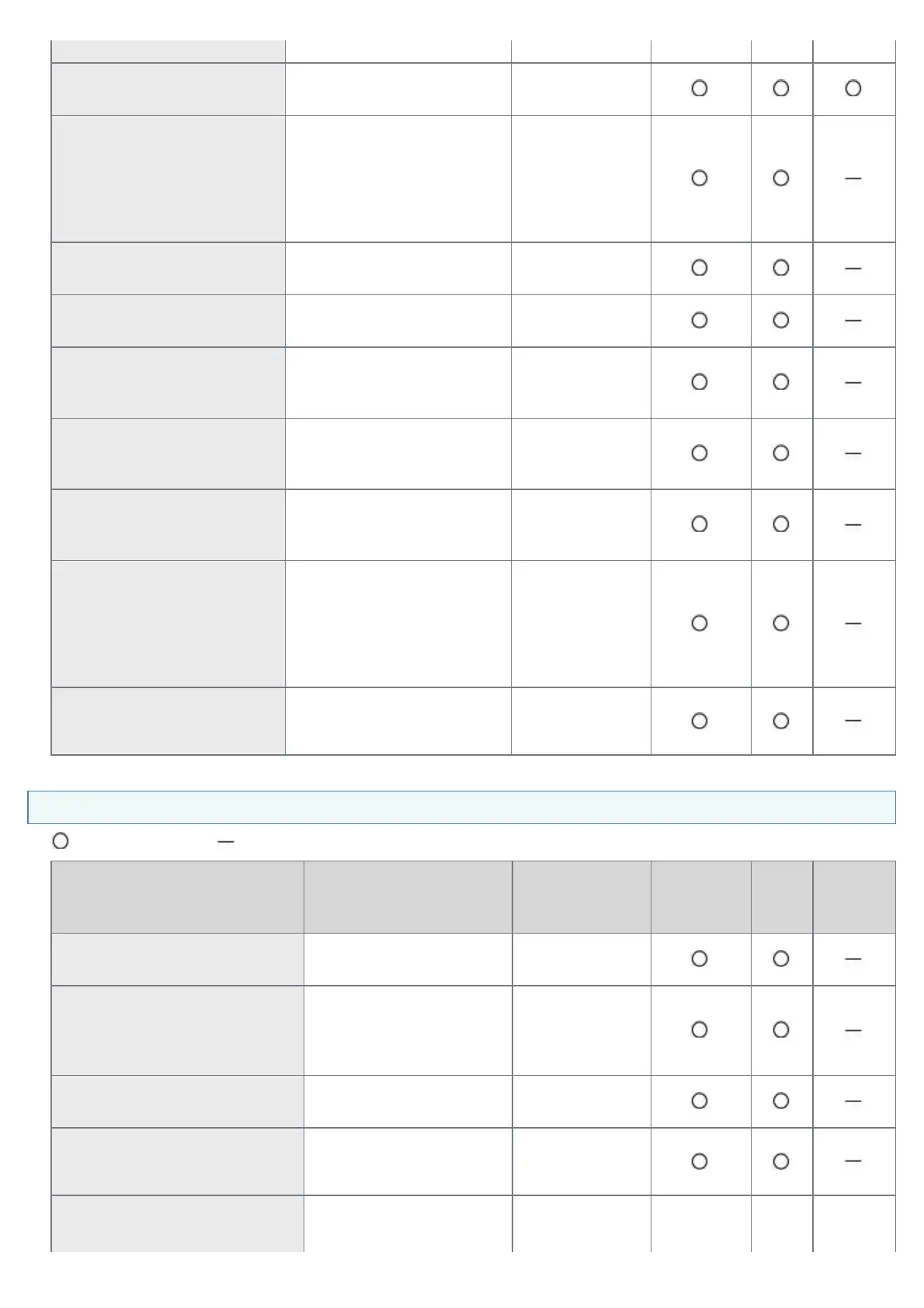Viewport: 924px width, 1308px height.
Task: Click first circle in lower table's first data row
Action: [x=699, y=958]
